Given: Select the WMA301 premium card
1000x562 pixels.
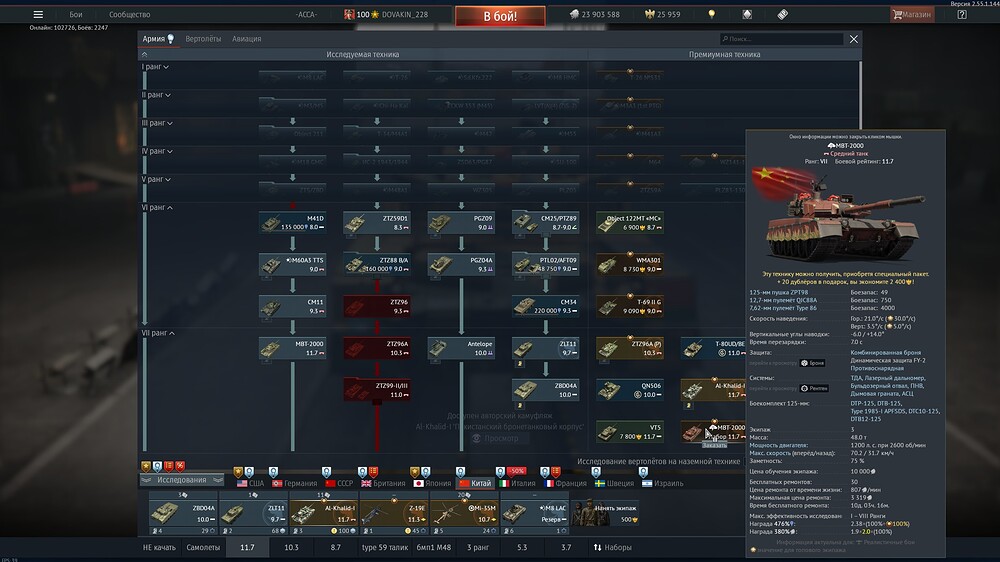Looking at the screenshot, I should pos(629,265).
